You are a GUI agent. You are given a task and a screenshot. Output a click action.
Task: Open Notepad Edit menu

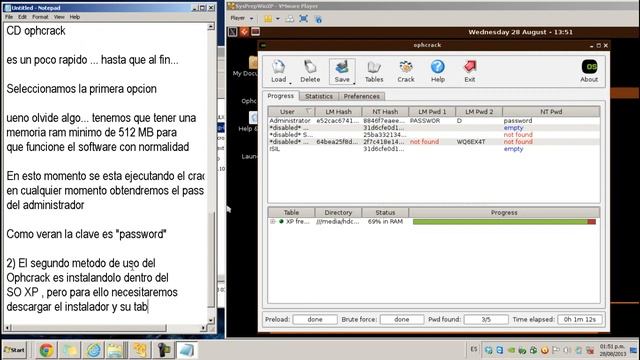click(x=22, y=17)
